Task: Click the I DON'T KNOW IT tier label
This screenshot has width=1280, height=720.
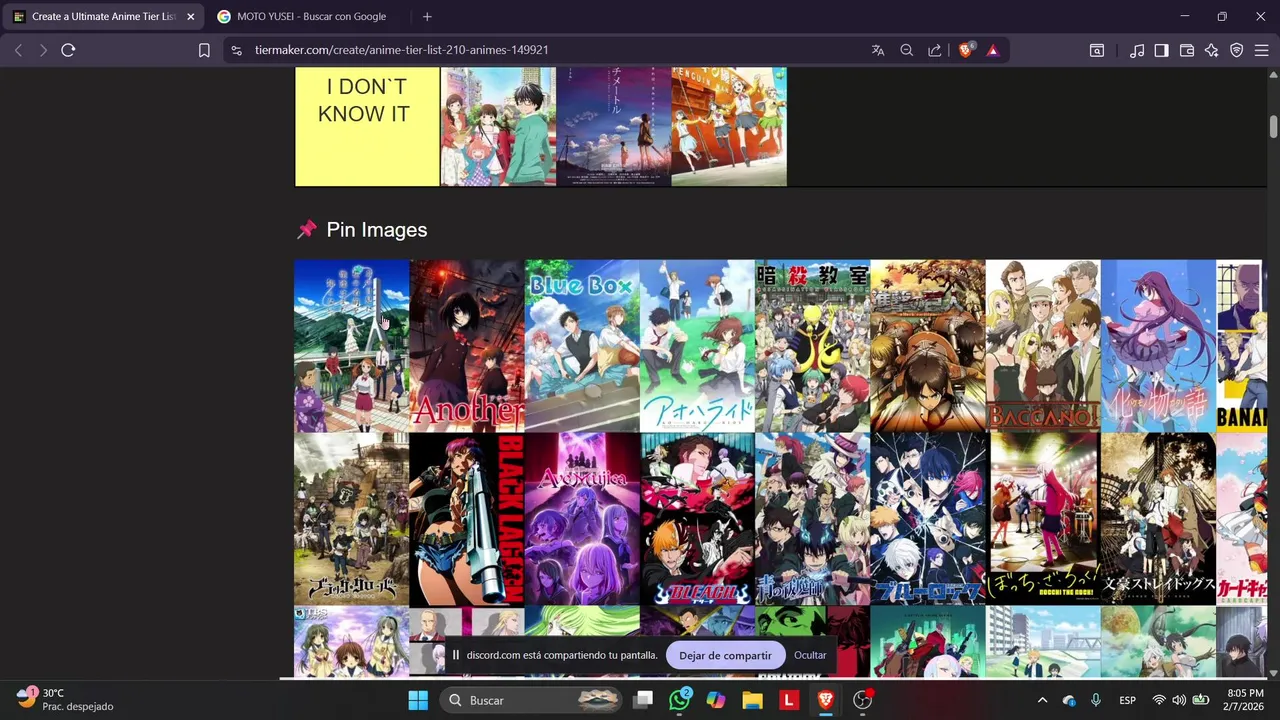Action: (x=367, y=127)
